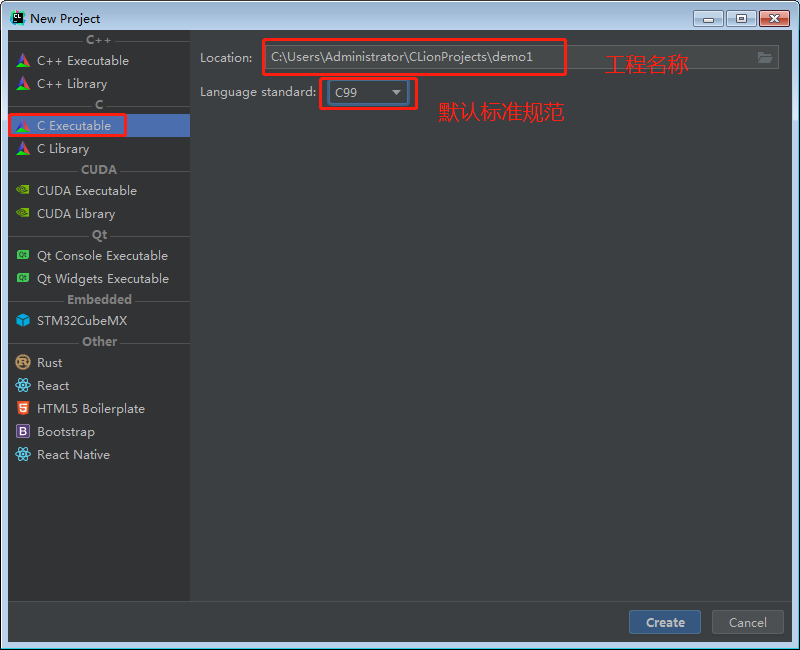Click the C++ Executable project icon
The height and width of the screenshot is (650, 800).
coord(23,61)
